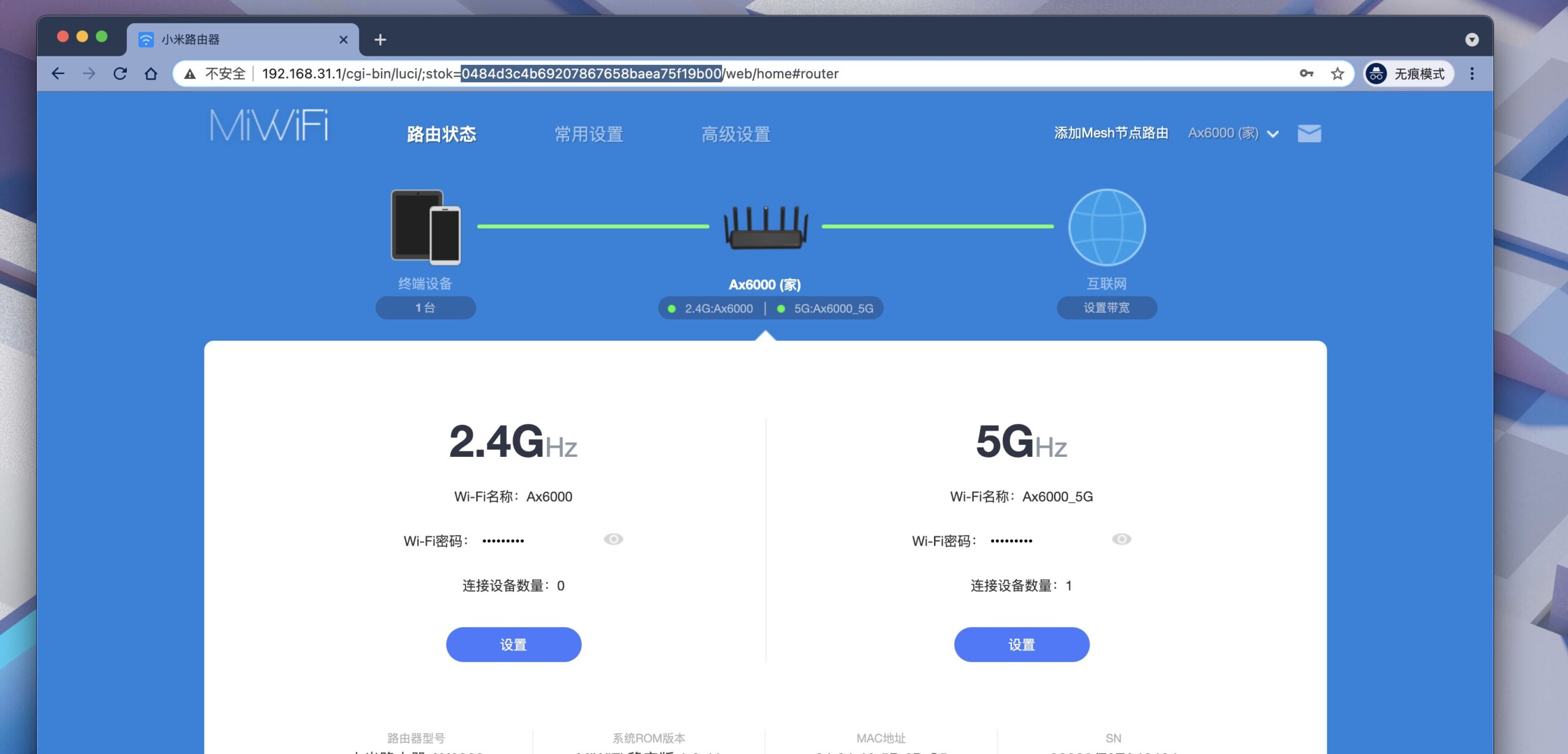Switch to the 高级设置 tab
The width and height of the screenshot is (1568, 754).
pos(736,134)
